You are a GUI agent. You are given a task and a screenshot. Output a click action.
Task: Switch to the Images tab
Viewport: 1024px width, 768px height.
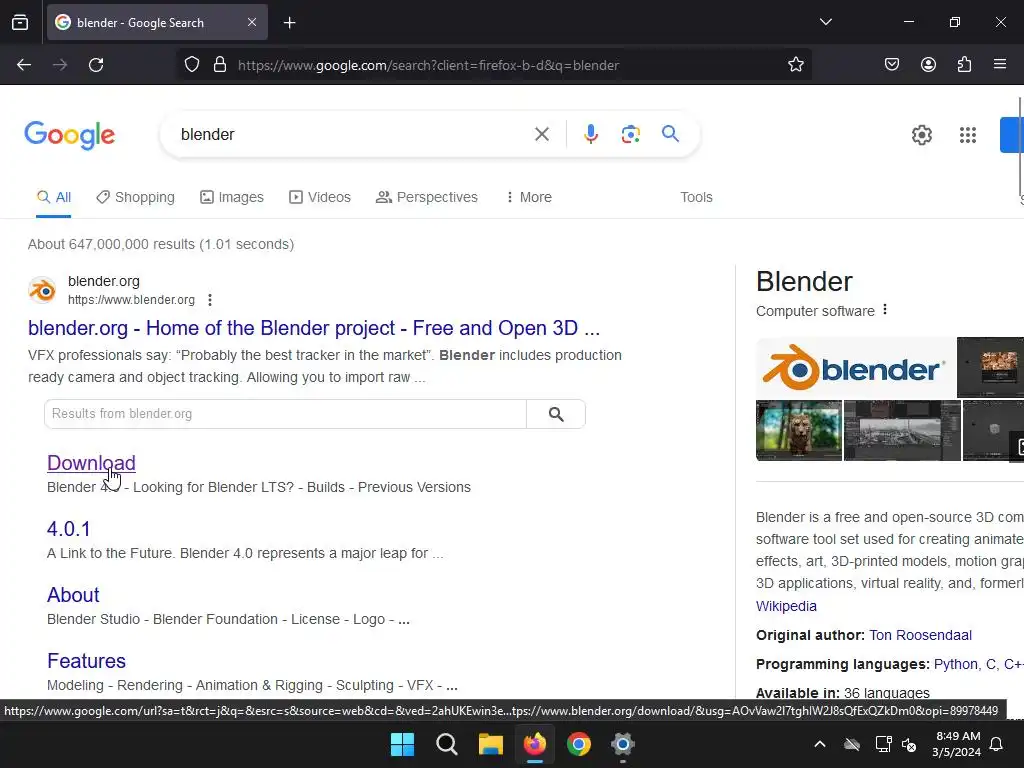(232, 197)
